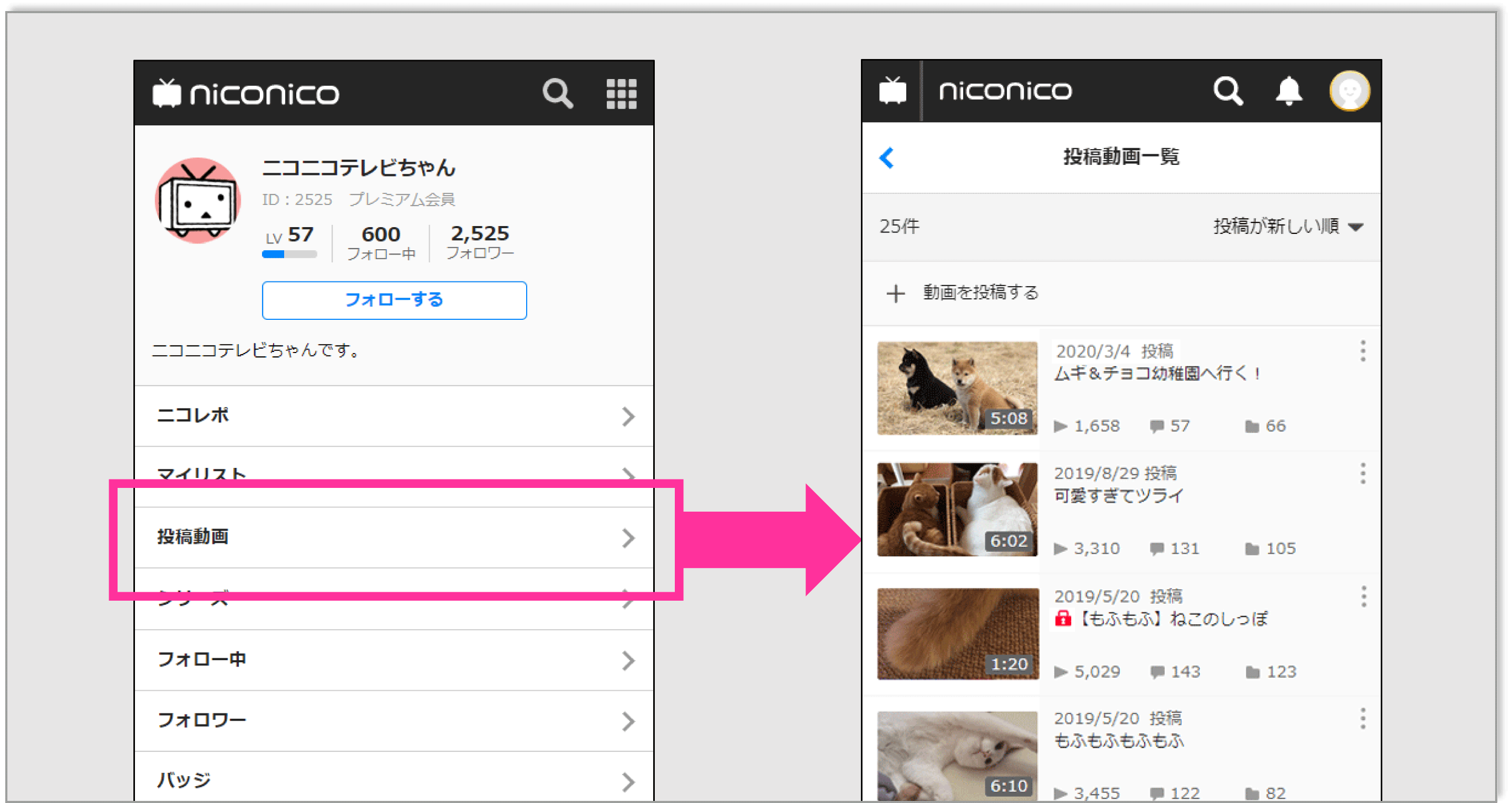Open the ニコレポ menu row
Viewport: 1512px width, 803px height.
pos(394,416)
